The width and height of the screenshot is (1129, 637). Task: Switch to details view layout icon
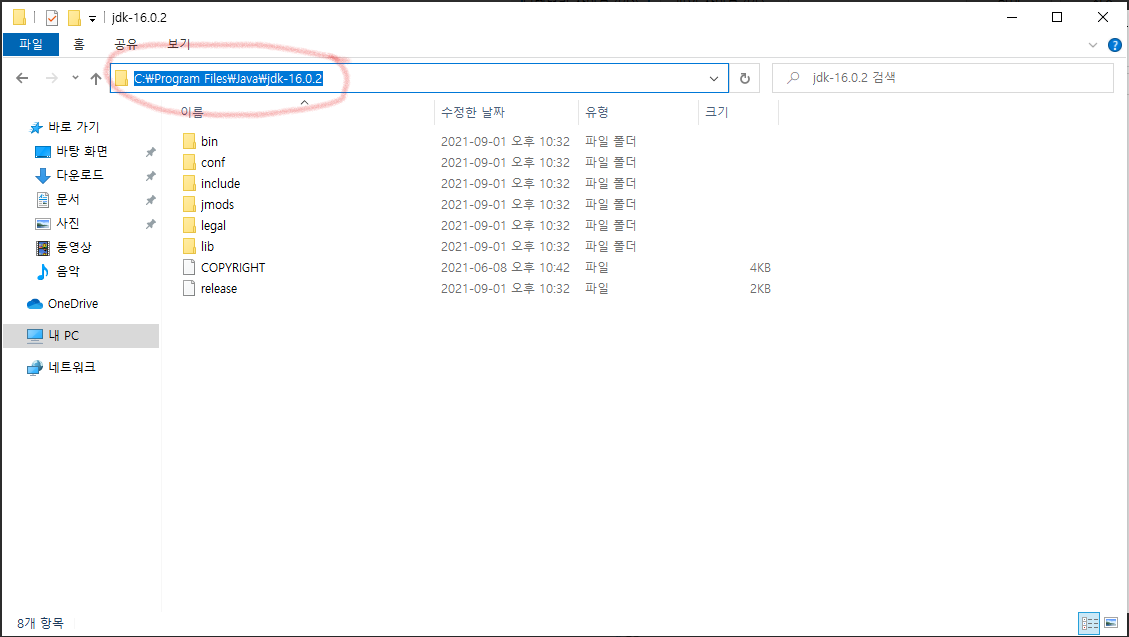click(1089, 623)
